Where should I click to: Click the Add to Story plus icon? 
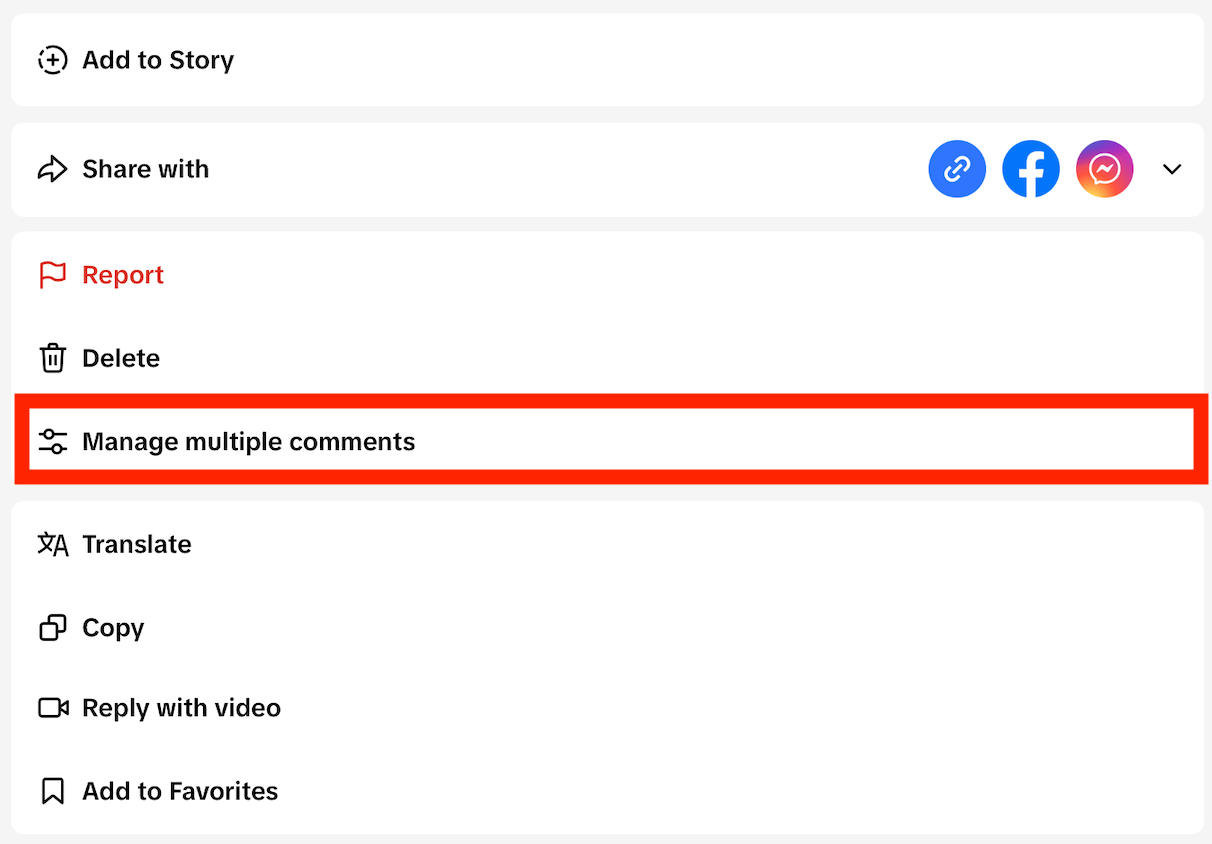tap(52, 60)
